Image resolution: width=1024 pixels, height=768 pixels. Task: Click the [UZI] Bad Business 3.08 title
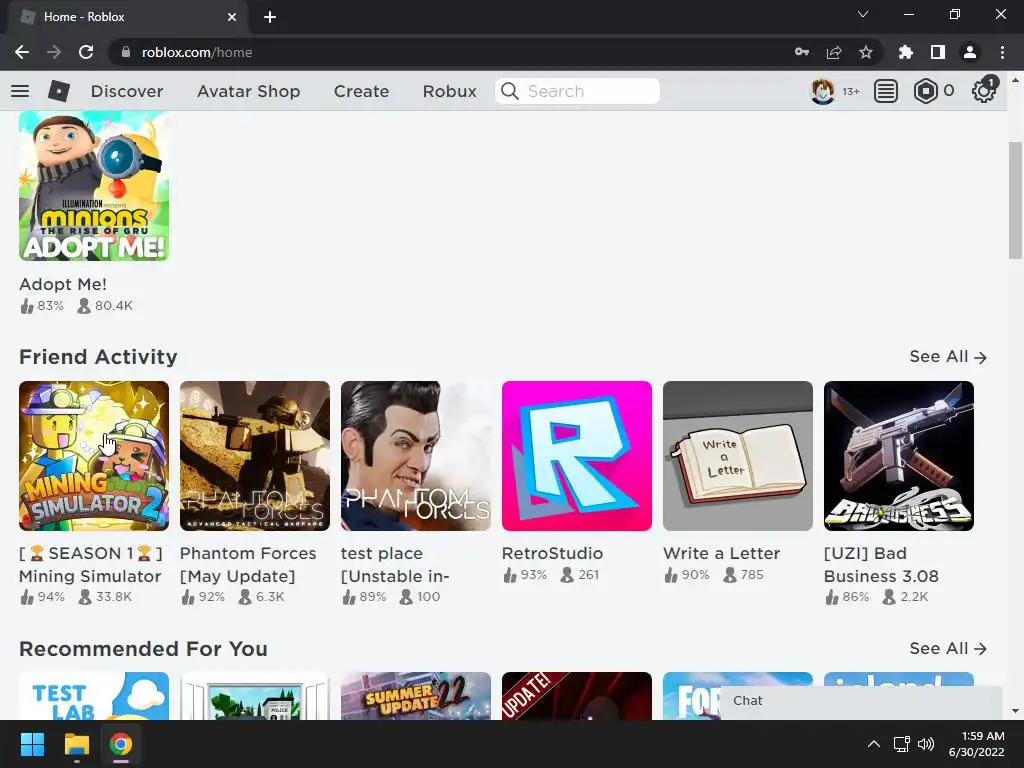(x=881, y=565)
